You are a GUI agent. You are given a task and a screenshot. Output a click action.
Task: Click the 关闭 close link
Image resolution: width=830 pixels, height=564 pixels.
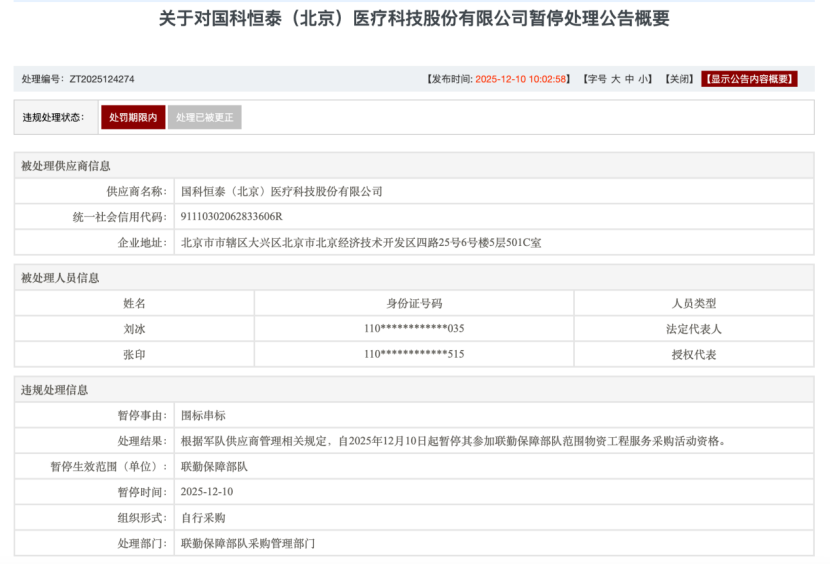pyautogui.click(x=679, y=79)
